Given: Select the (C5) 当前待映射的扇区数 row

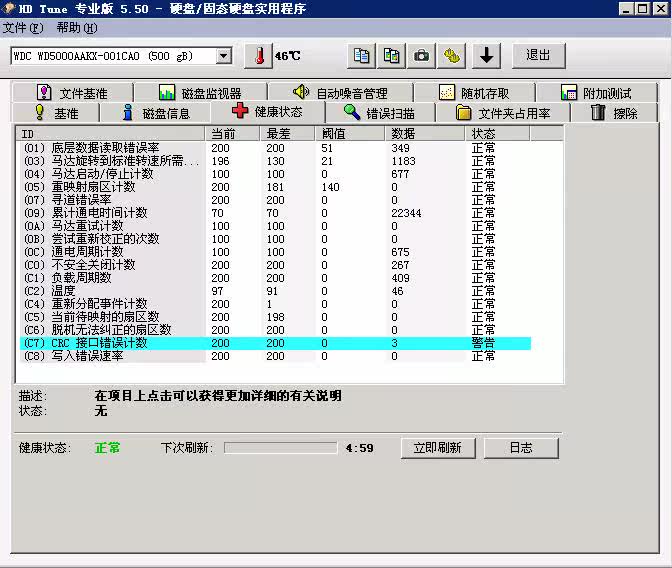Looking at the screenshot, I should click(276, 317).
